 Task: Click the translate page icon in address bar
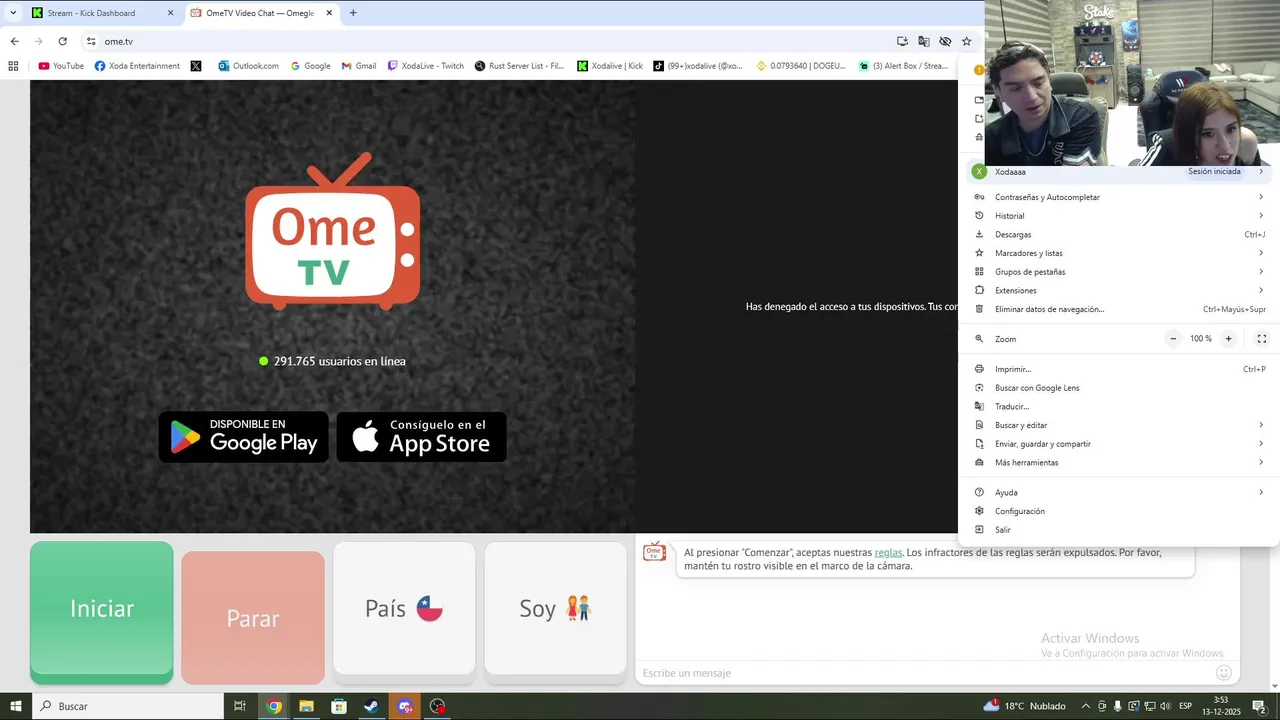[x=923, y=41]
